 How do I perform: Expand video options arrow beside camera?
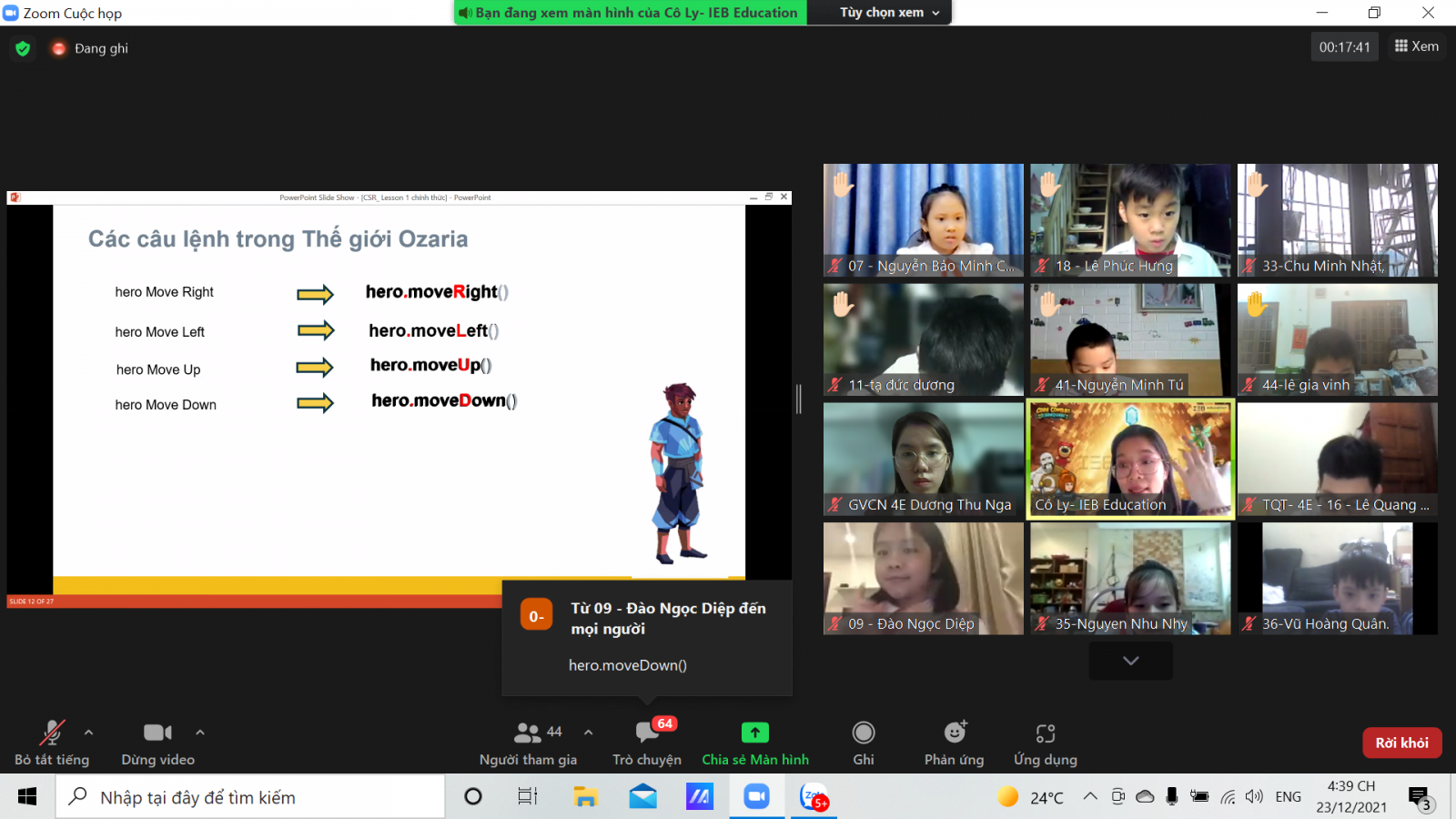click(200, 732)
